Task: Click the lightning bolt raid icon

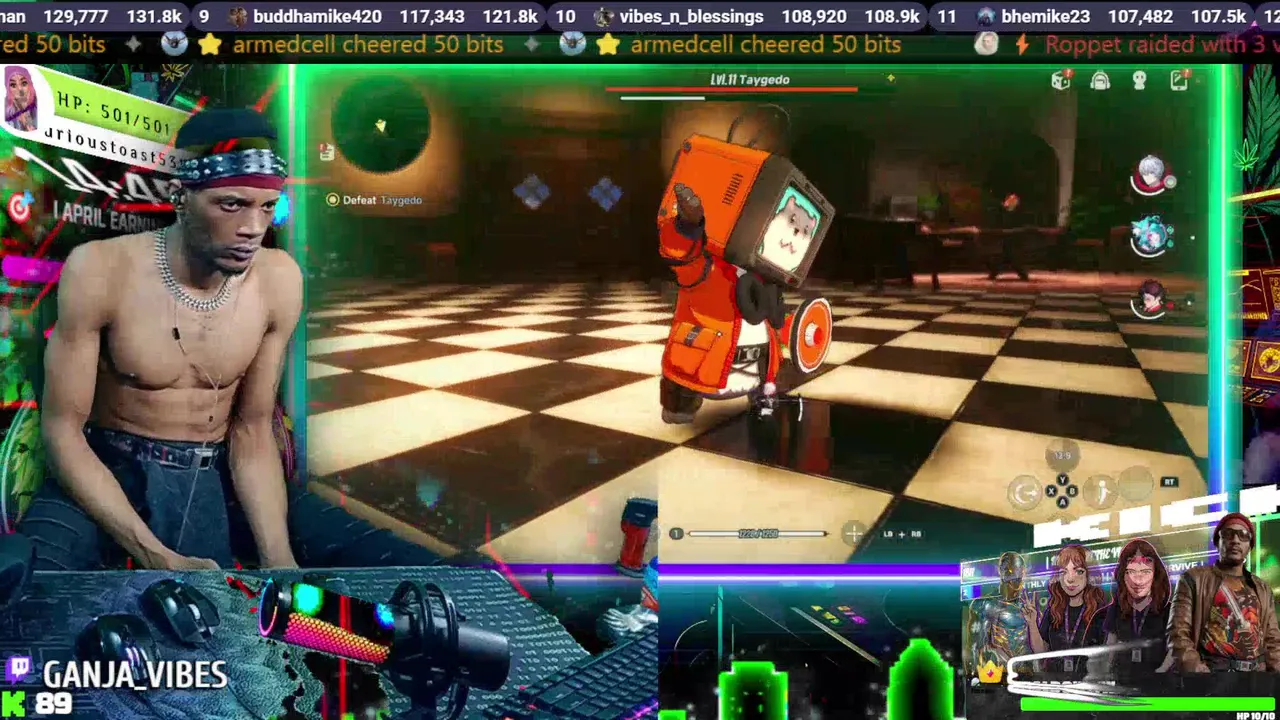Action: click(1021, 45)
